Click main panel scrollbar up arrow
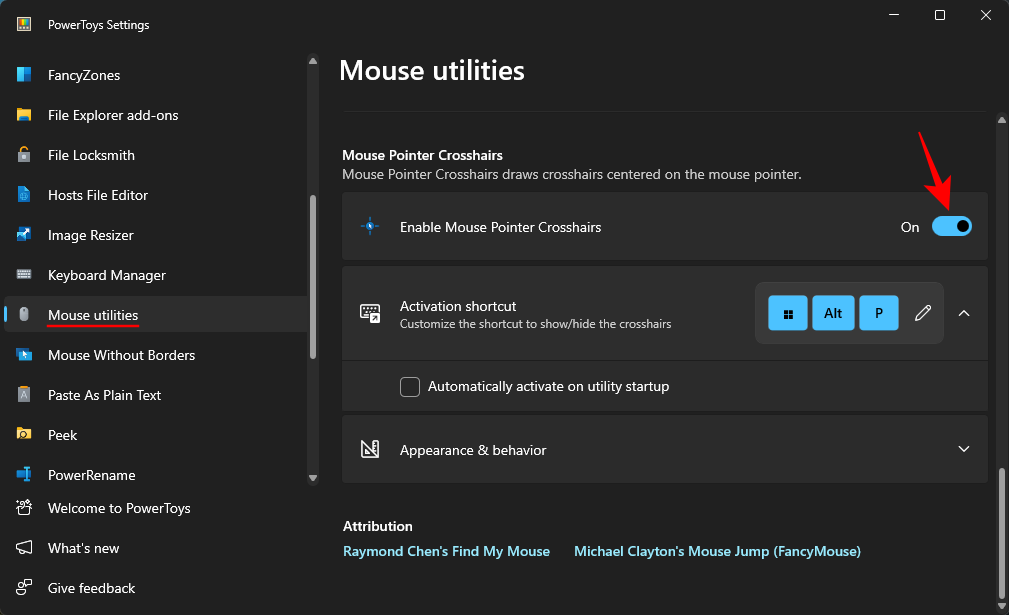This screenshot has height=615, width=1009. click(1001, 120)
